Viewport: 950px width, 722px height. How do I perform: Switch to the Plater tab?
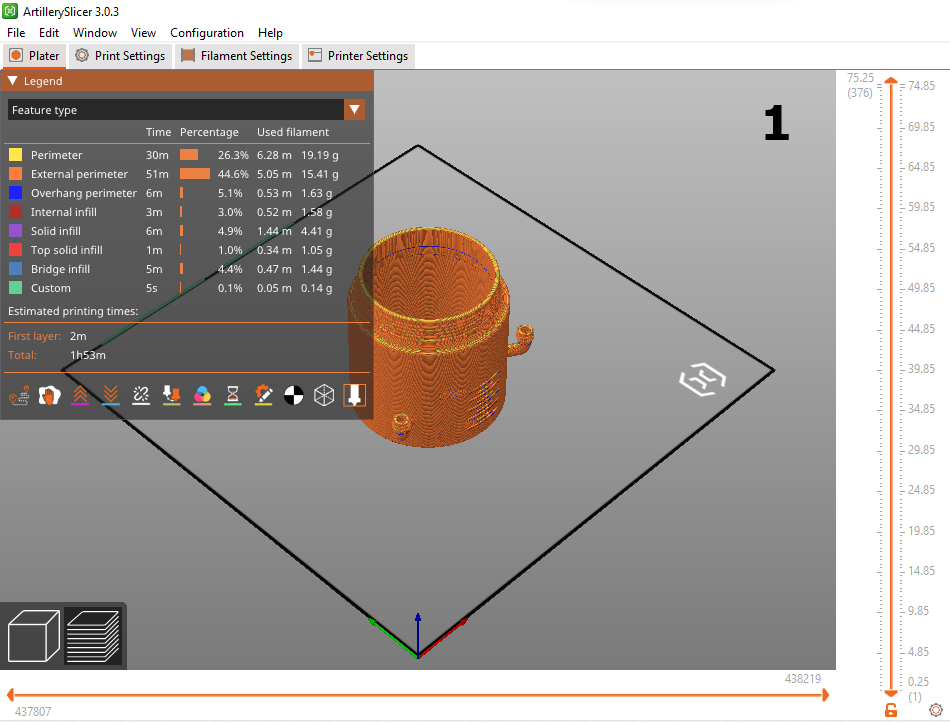click(35, 56)
